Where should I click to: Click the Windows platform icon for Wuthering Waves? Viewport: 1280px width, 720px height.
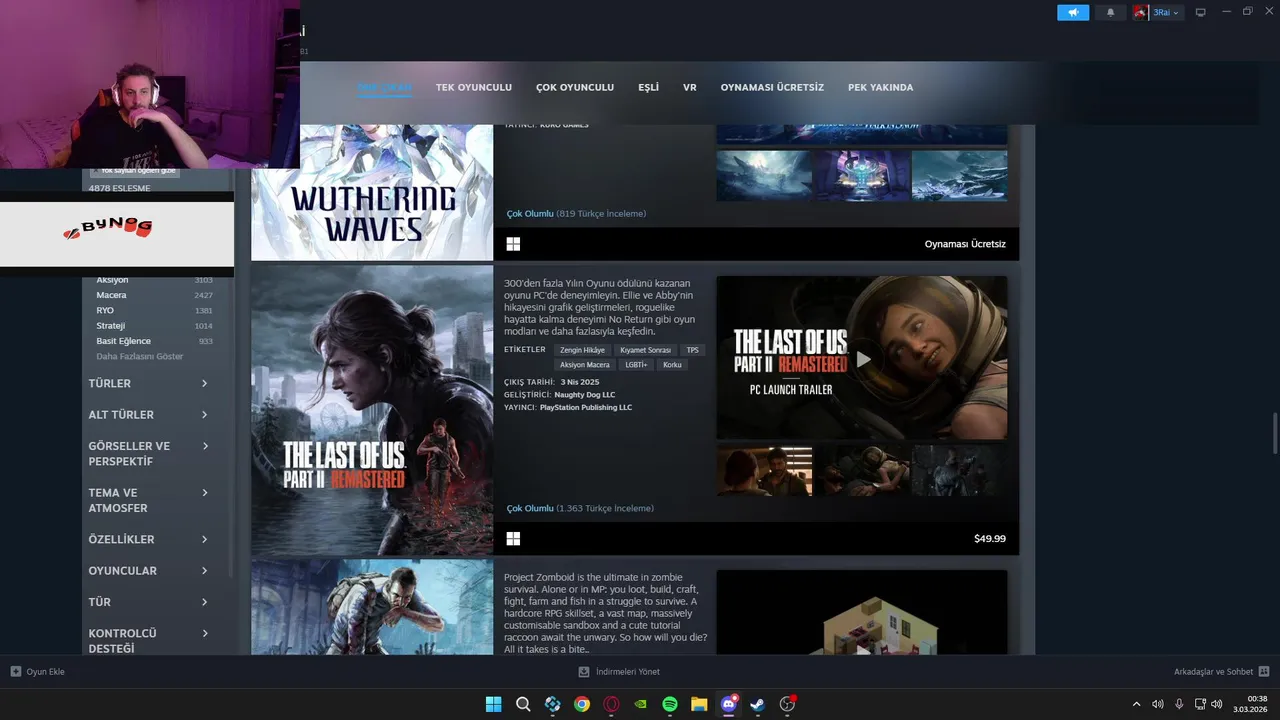click(x=513, y=244)
